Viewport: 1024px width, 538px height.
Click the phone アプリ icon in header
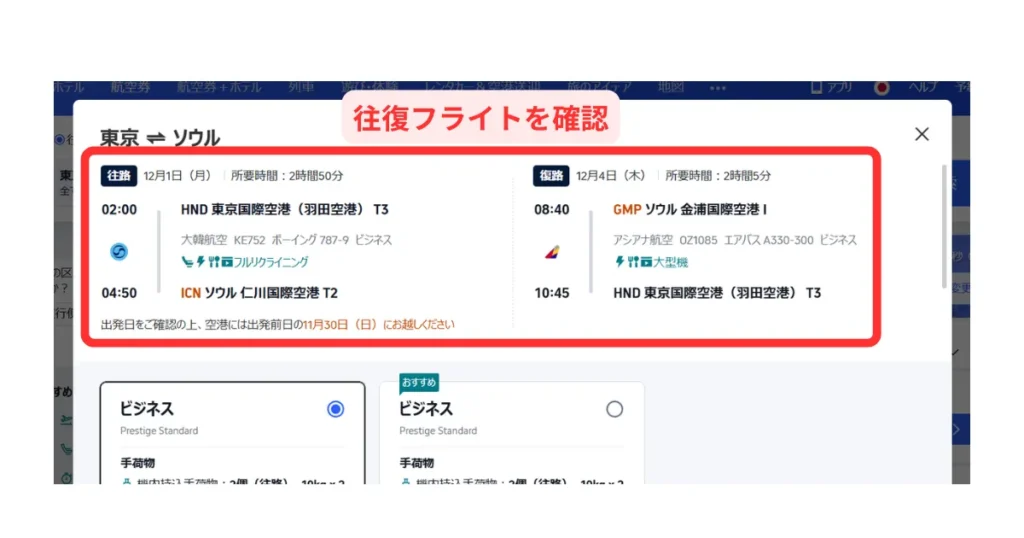(x=816, y=88)
